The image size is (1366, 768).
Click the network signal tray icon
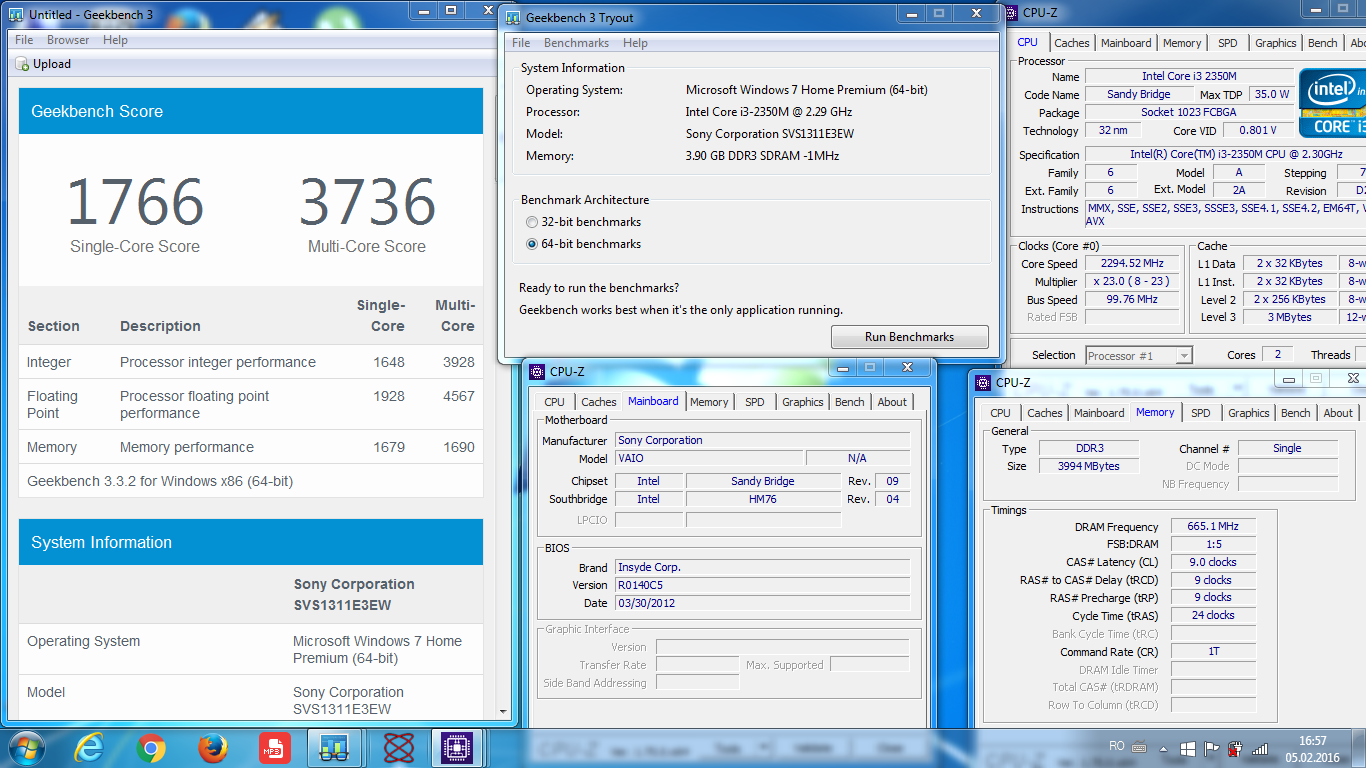point(1261,748)
